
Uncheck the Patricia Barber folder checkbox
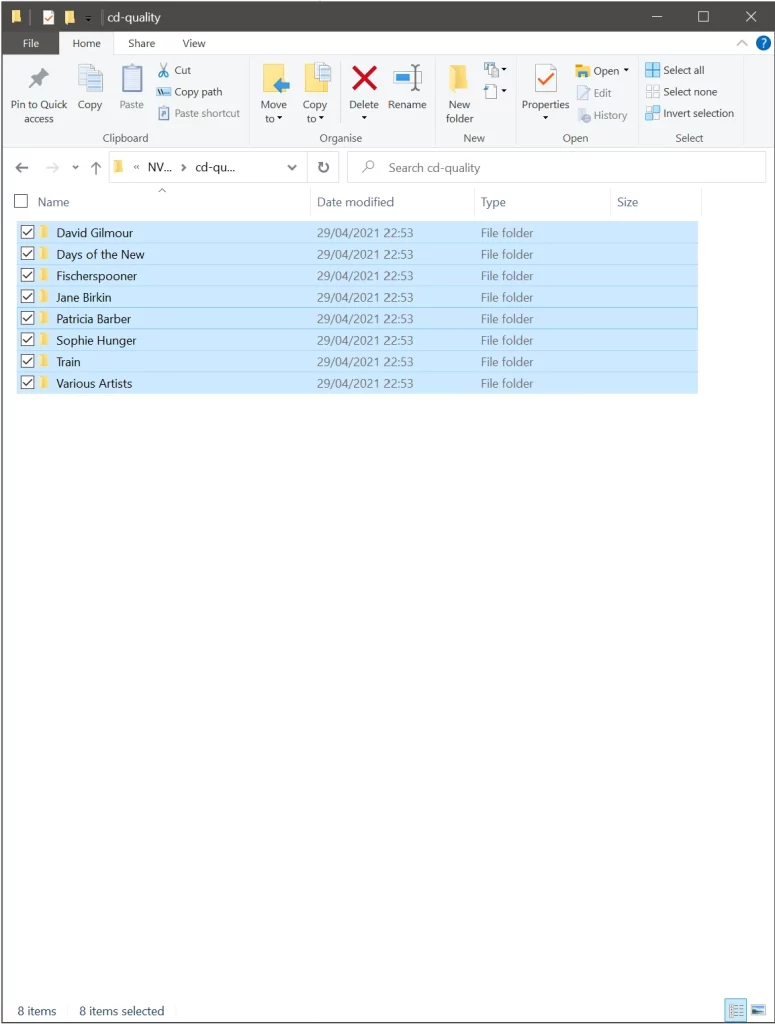point(27,318)
